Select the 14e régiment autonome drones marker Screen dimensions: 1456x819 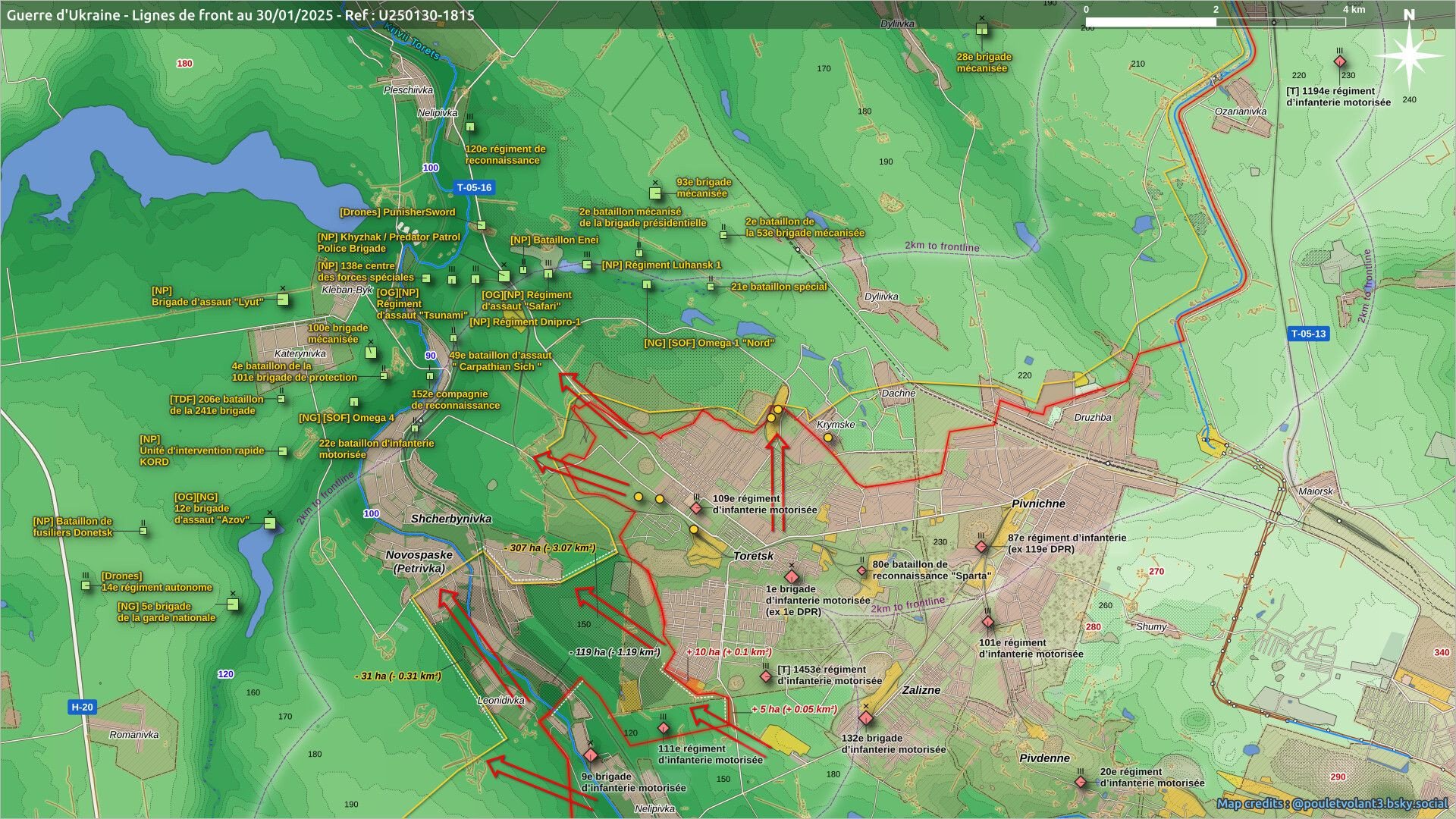(86, 585)
